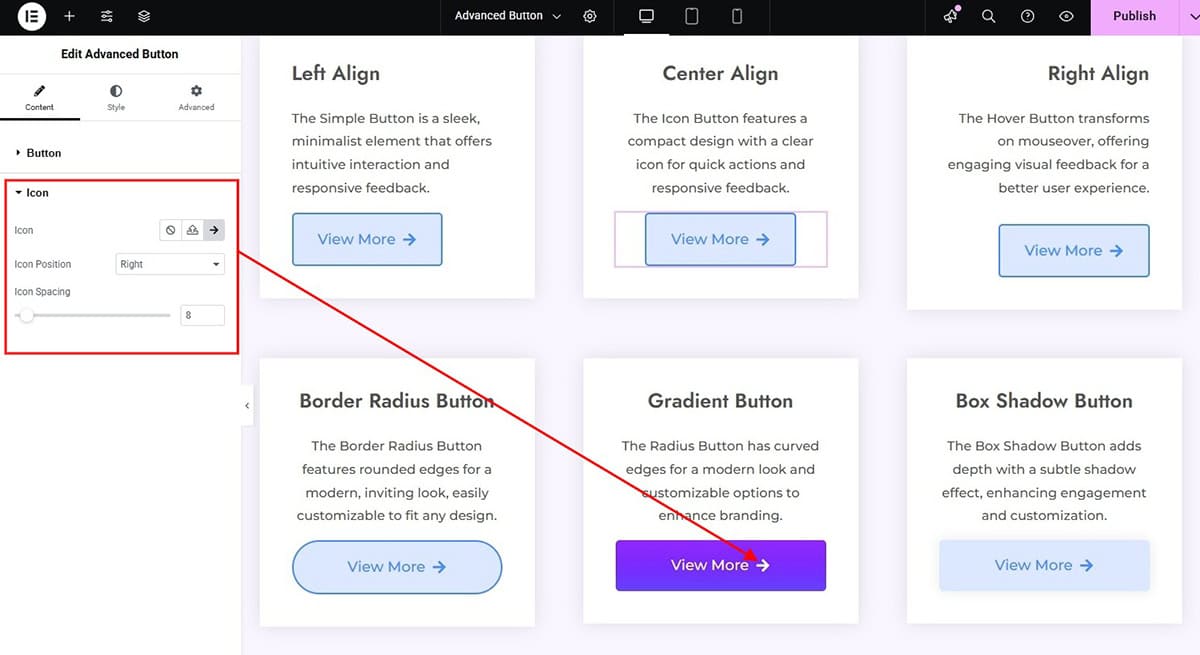The image size is (1200, 655).
Task: Preview changes with the eye icon
Action: pyautogui.click(x=1066, y=16)
